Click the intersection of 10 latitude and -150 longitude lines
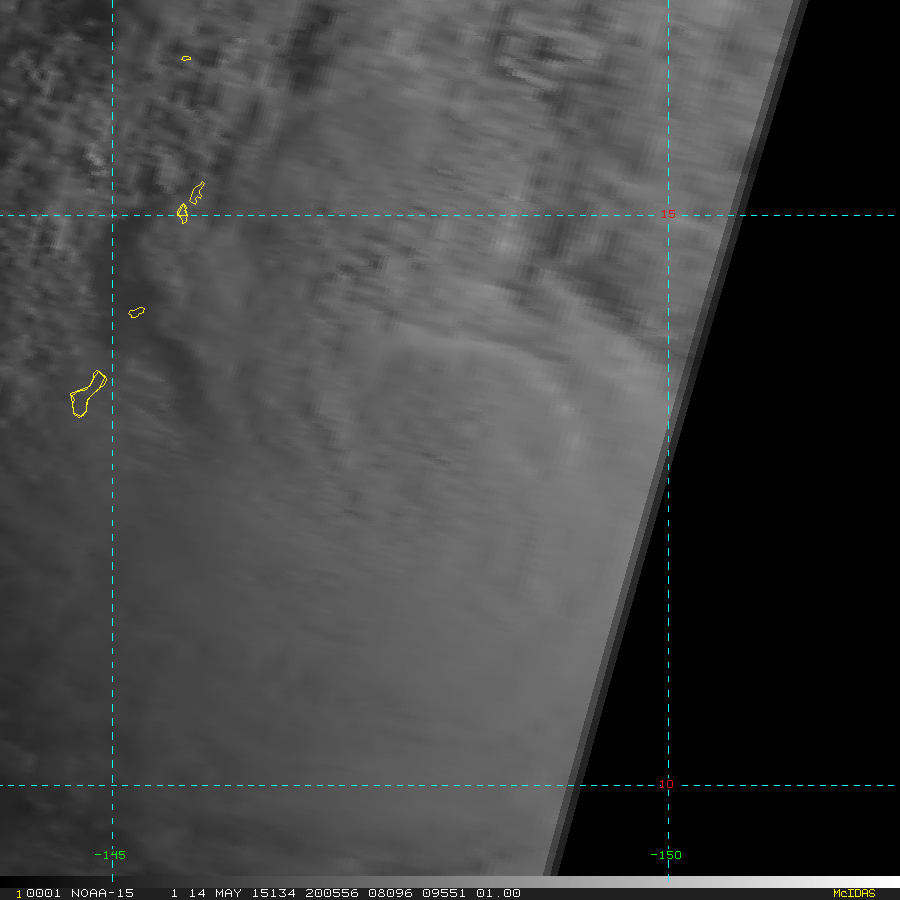This screenshot has height=900, width=900. click(668, 785)
